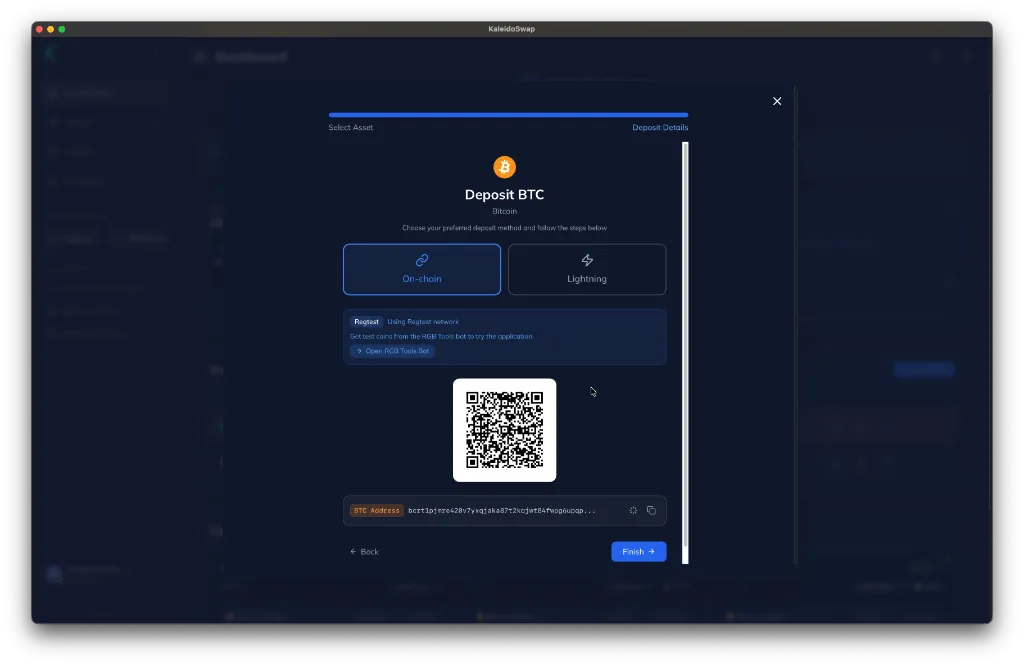Image resolution: width=1024 pixels, height=665 pixels.
Task: Click the refresh spinner beside the BTC address
Action: point(632,510)
